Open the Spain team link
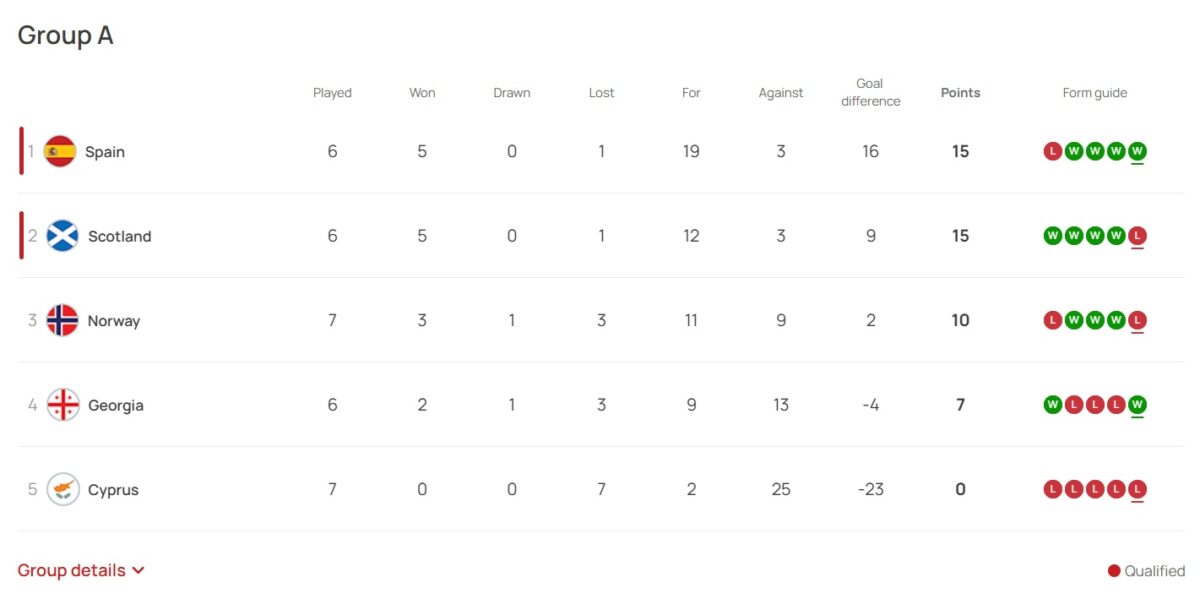Image resolution: width=1200 pixels, height=599 pixels. point(105,152)
